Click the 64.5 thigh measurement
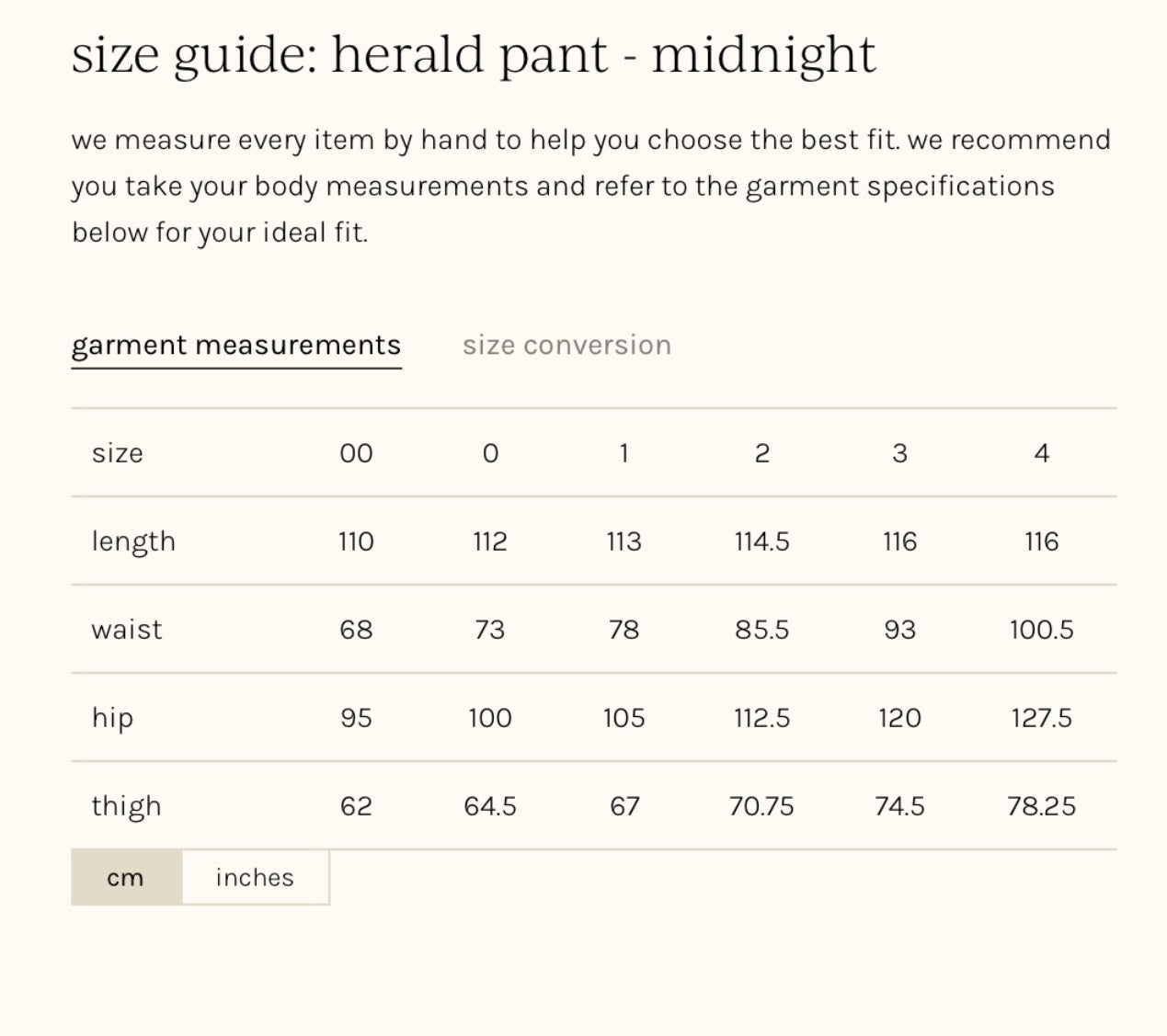1167x1036 pixels. [x=490, y=806]
